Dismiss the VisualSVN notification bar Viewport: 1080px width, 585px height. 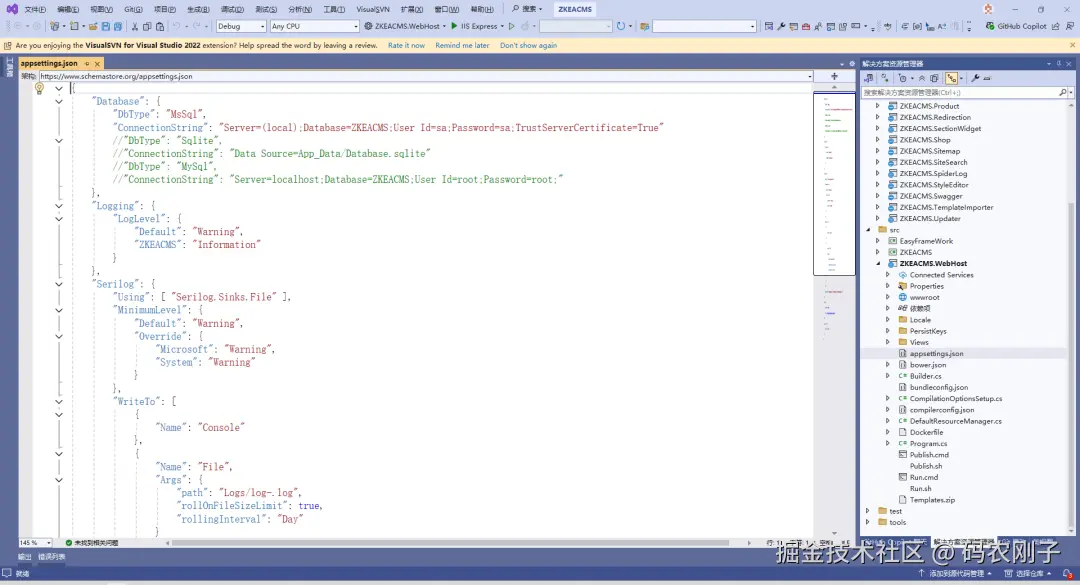pyautogui.click(x=1072, y=45)
